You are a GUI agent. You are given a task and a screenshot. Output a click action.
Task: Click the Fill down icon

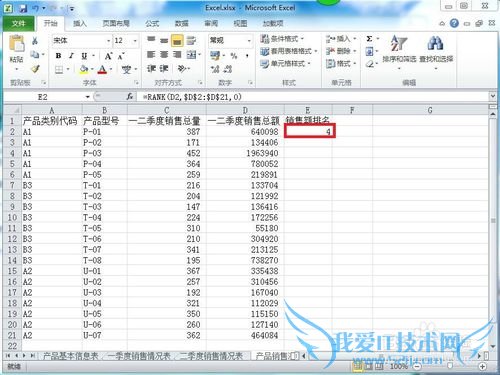tap(369, 51)
